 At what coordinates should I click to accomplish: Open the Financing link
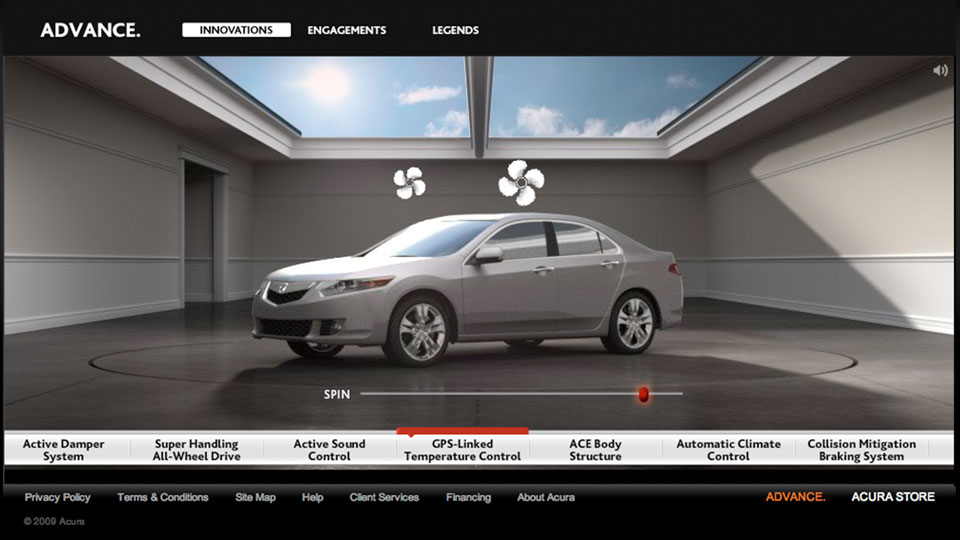(468, 497)
